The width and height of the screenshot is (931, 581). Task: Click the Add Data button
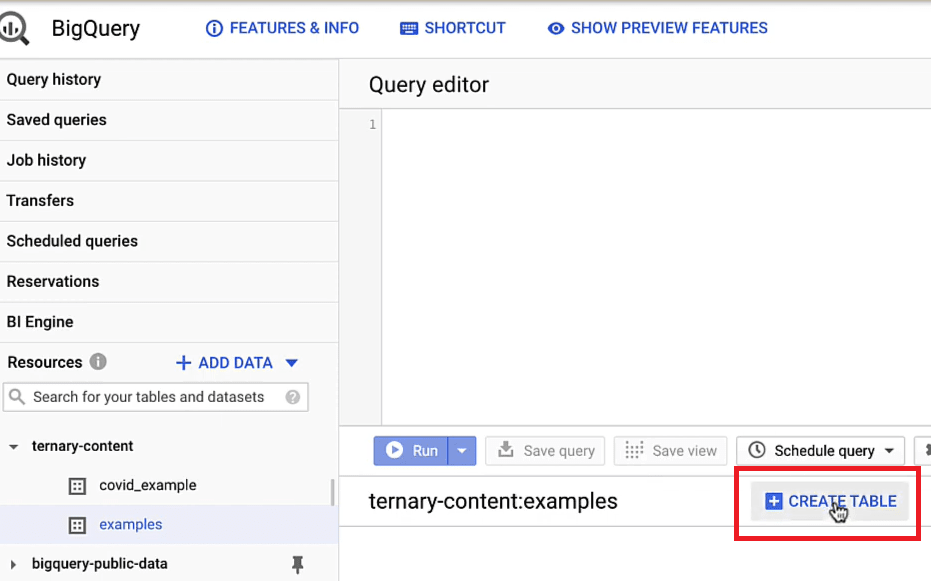tap(224, 363)
